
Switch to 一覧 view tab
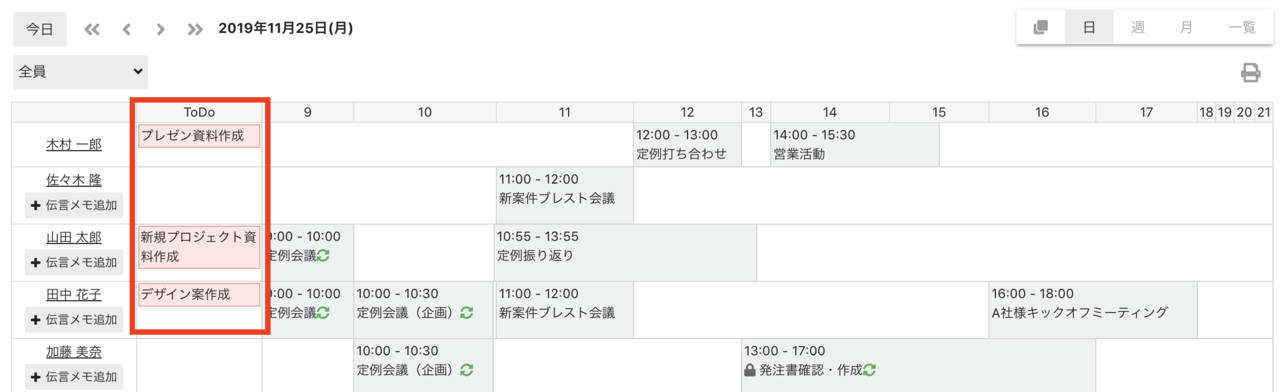coord(1241,28)
